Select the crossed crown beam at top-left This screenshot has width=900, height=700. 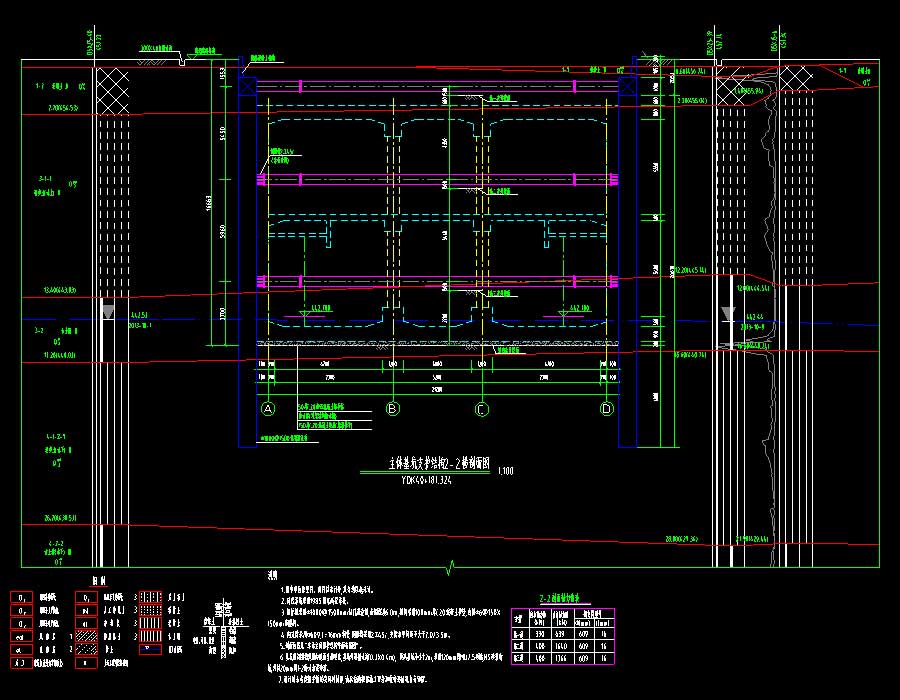[x=247, y=86]
